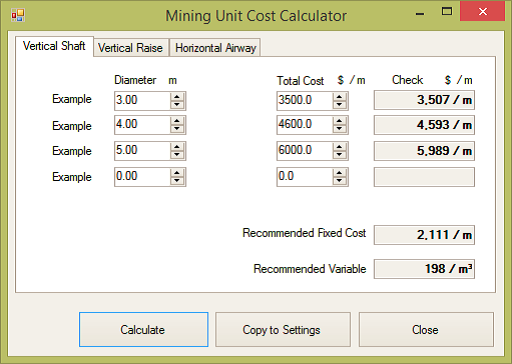
Task: Decrease the 5.00 diameter with down arrow
Action: point(177,155)
